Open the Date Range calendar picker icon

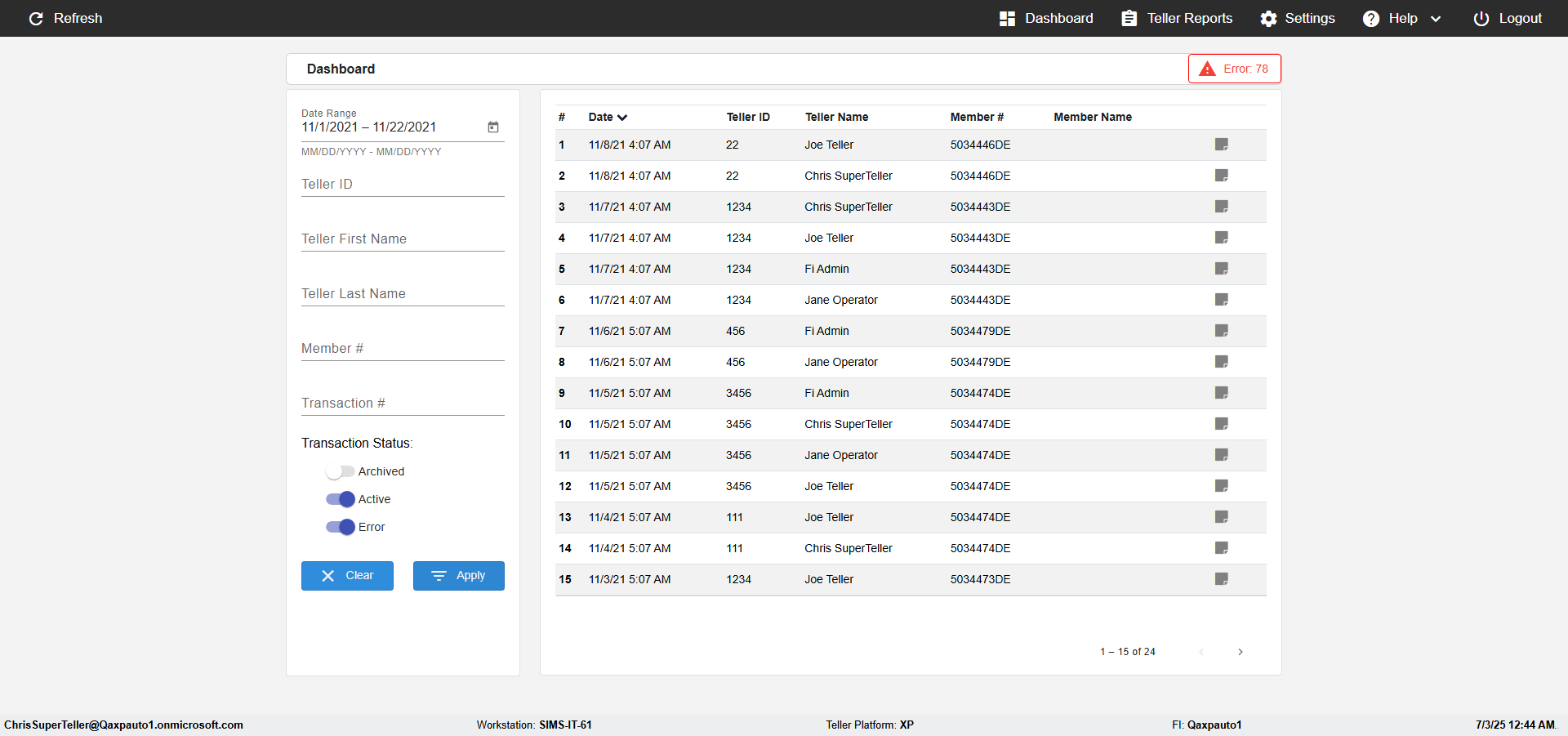point(493,127)
